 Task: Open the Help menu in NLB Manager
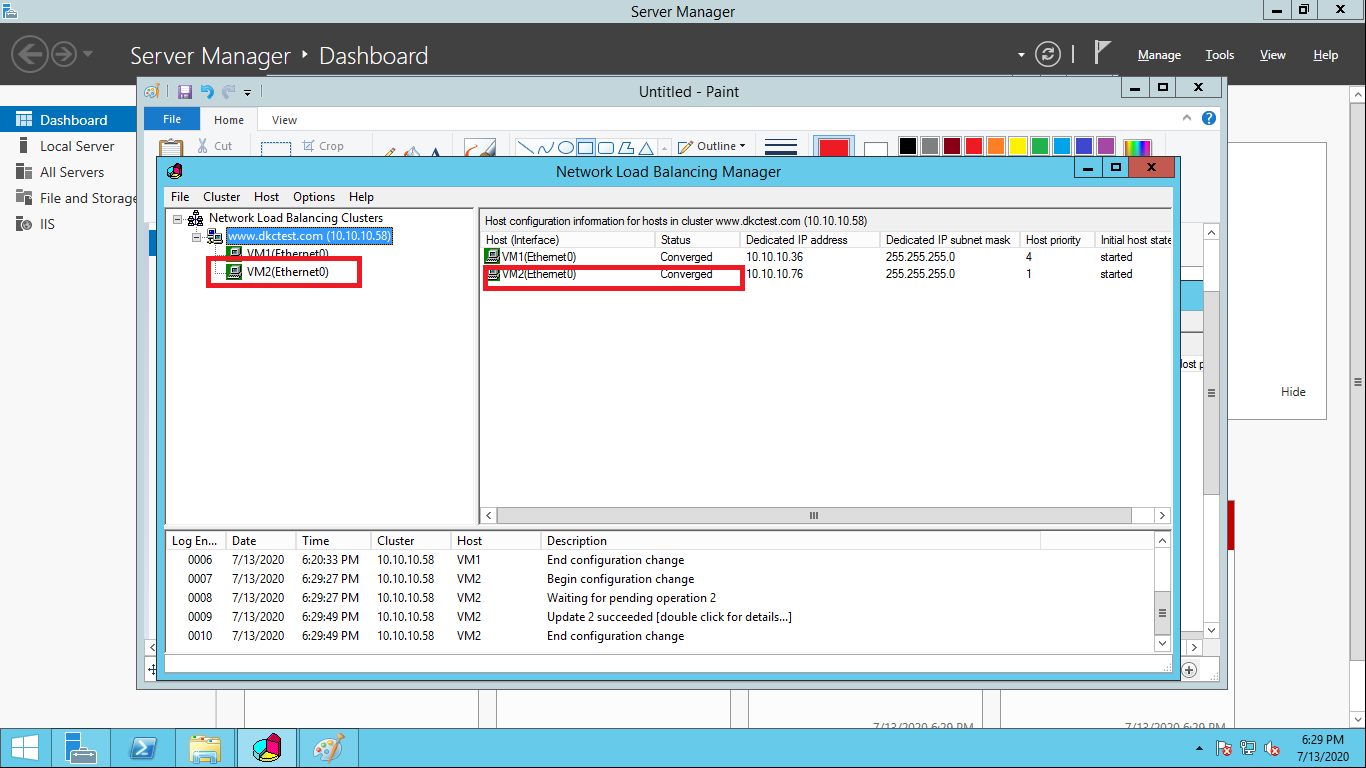[x=361, y=197]
